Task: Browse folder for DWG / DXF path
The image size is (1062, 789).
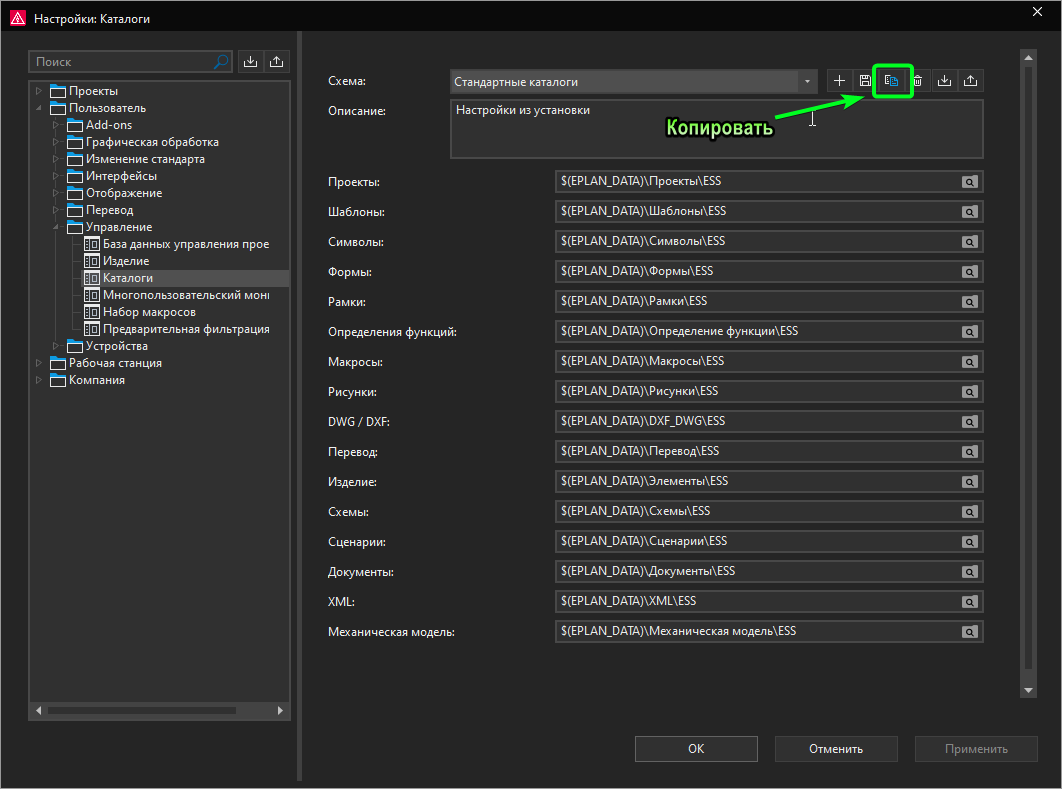Action: pyautogui.click(x=970, y=421)
